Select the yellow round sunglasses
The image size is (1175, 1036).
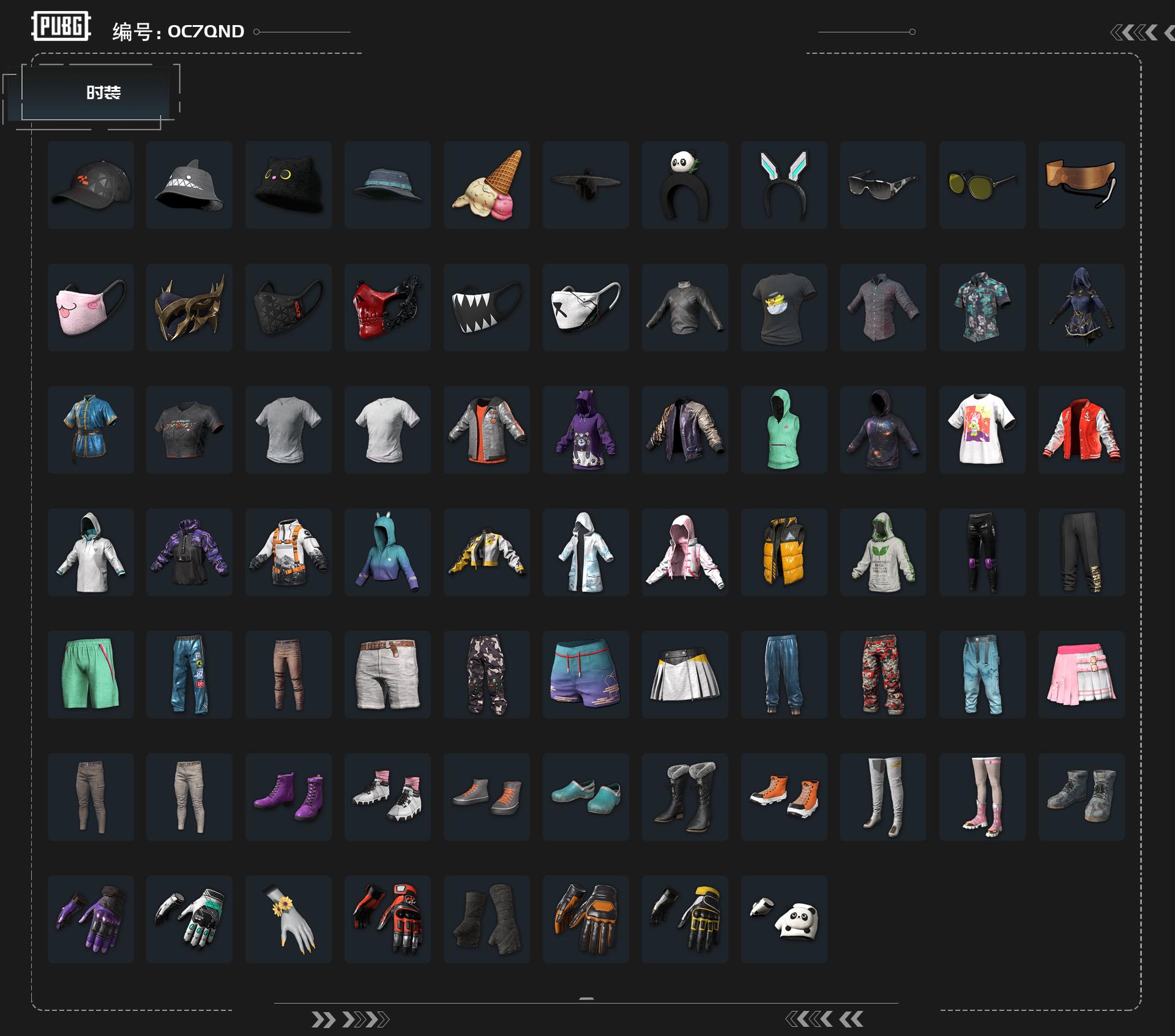982,185
